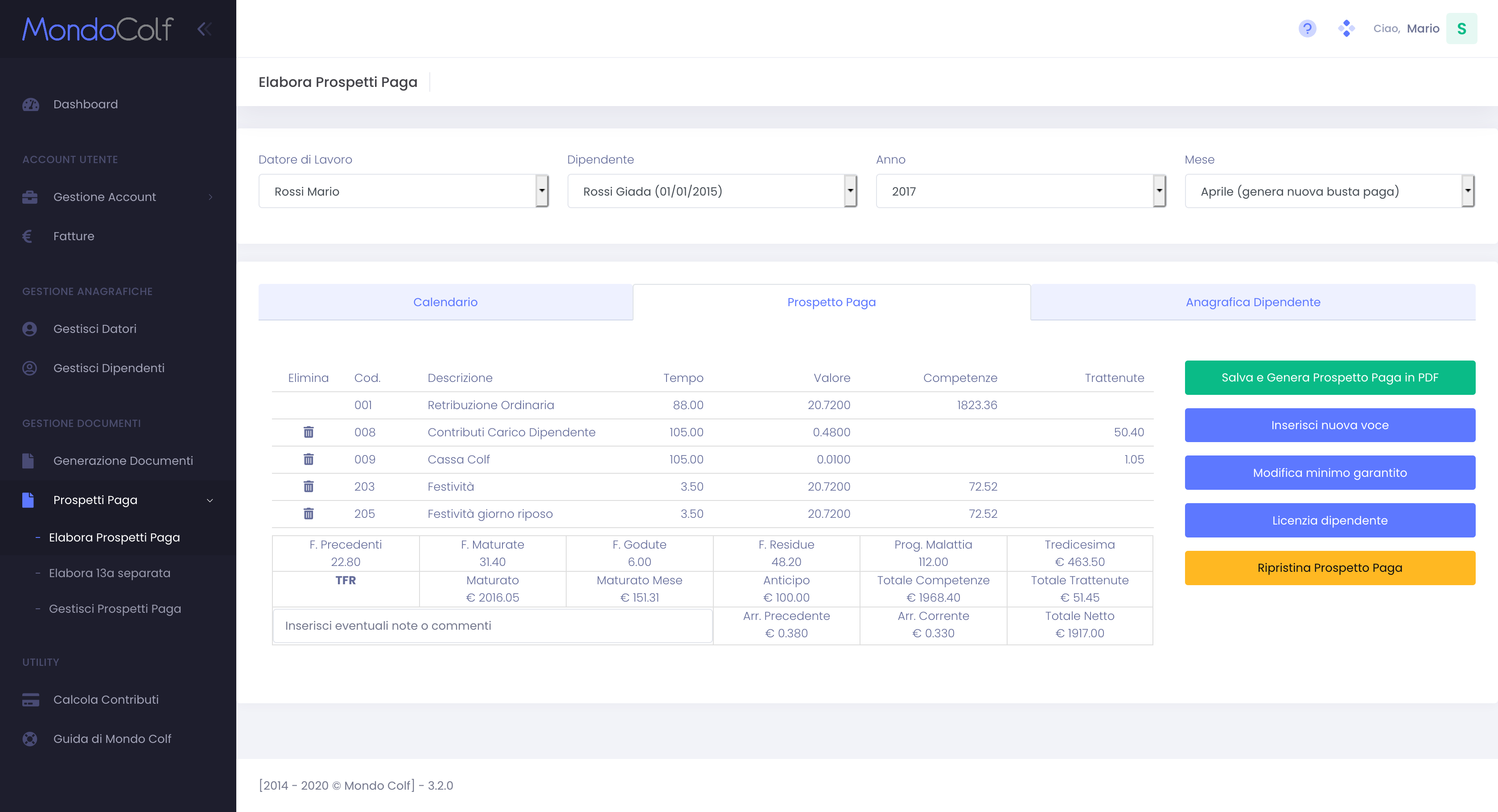Open the Dipendente dropdown
Image resolution: width=1498 pixels, height=812 pixels.
[712, 191]
